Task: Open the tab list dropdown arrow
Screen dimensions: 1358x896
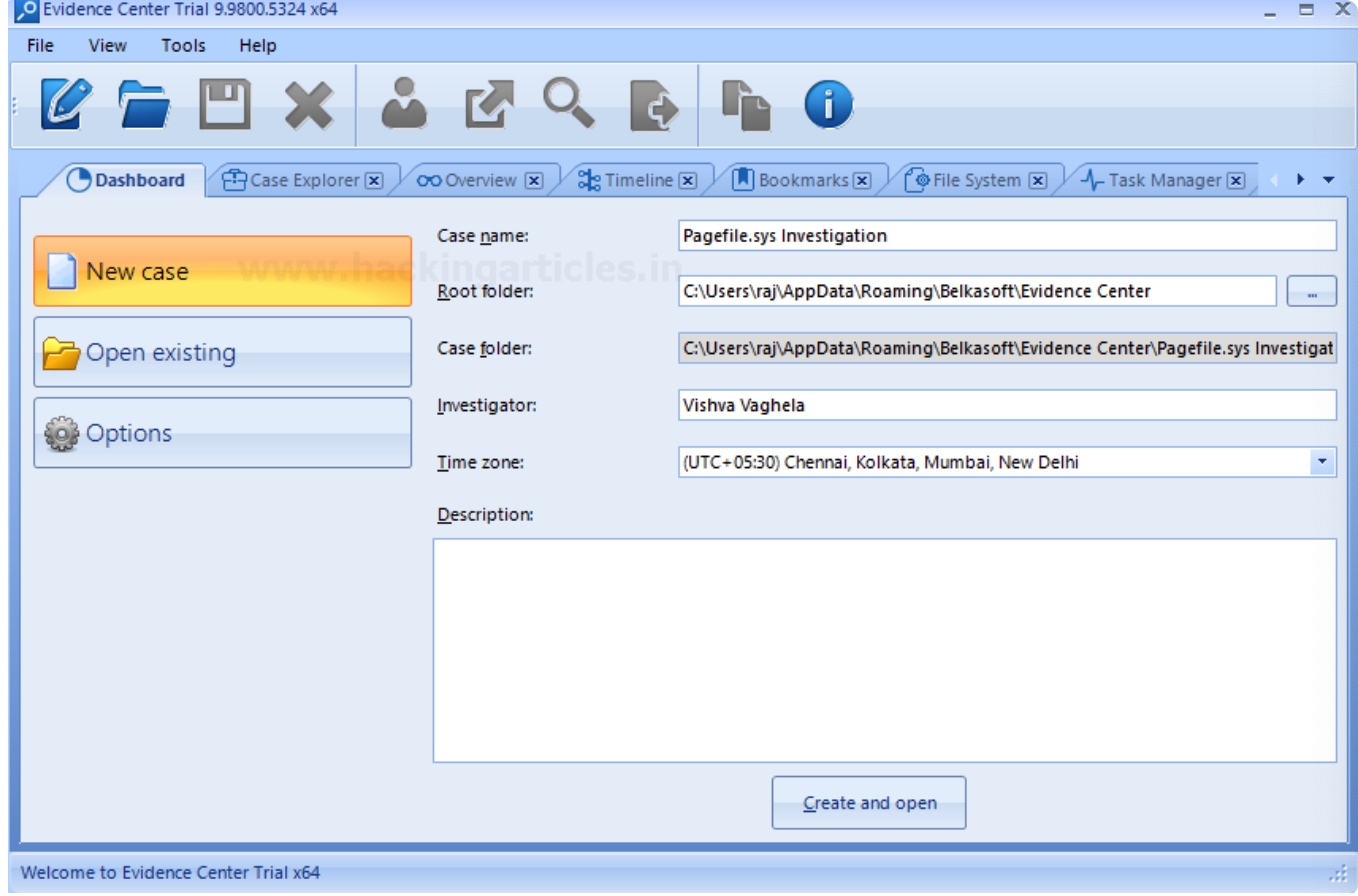Action: [1328, 181]
